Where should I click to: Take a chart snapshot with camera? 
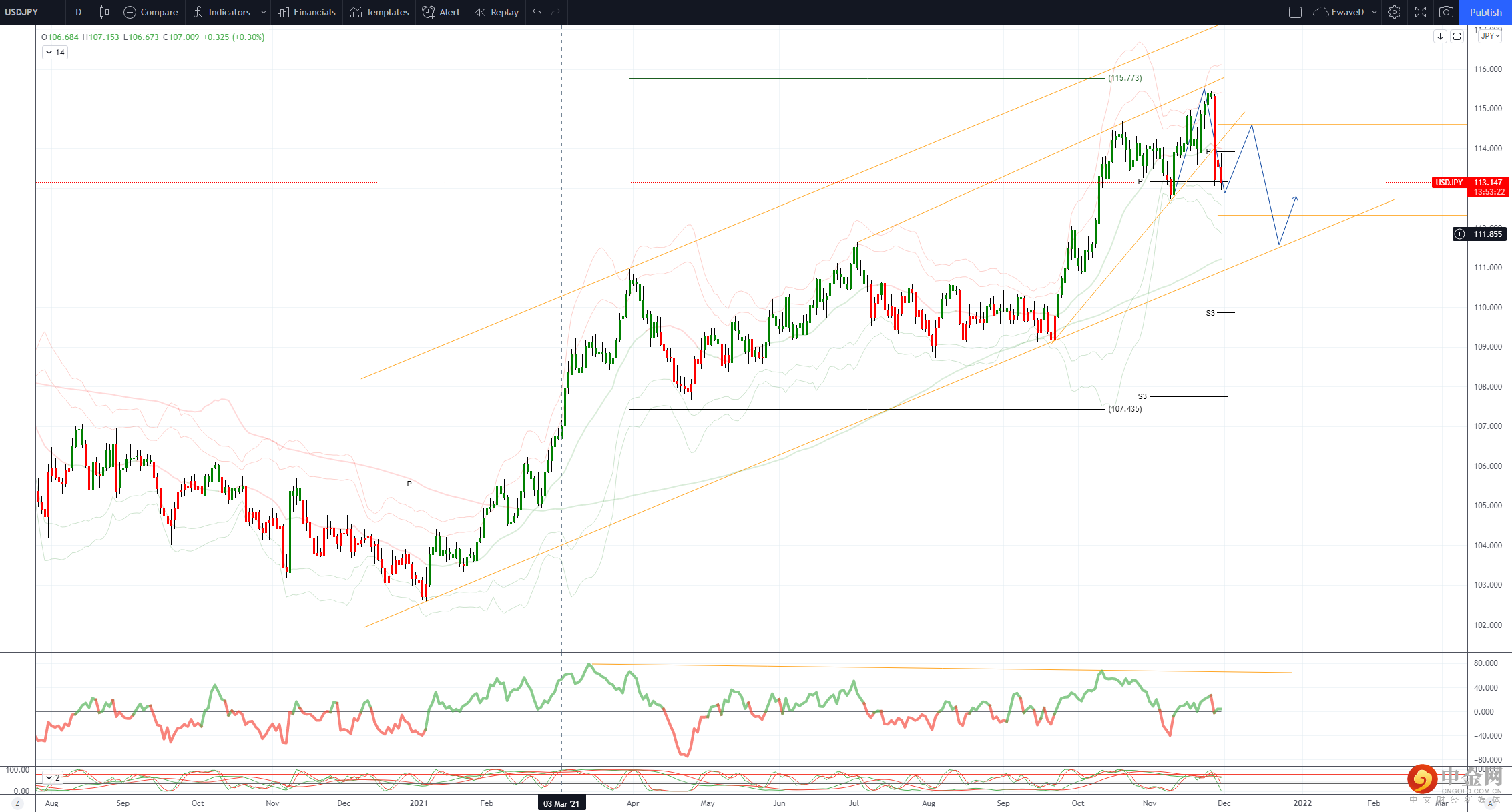click(x=1446, y=12)
